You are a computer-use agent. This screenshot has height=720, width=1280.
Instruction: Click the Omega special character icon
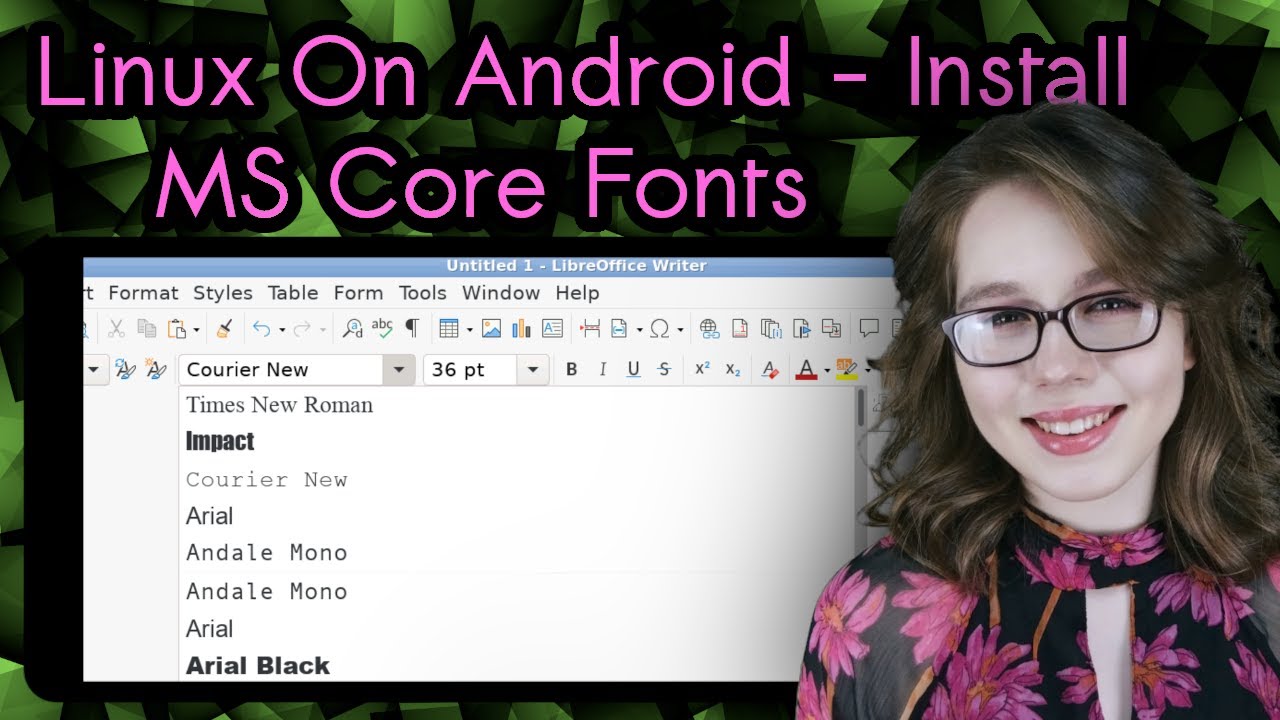click(x=660, y=328)
